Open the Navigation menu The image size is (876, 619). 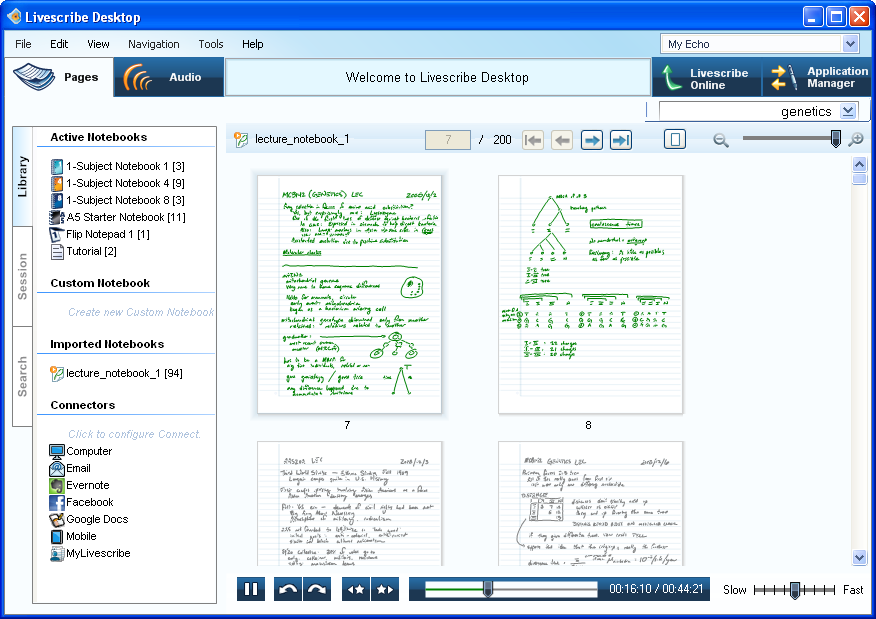coord(153,44)
